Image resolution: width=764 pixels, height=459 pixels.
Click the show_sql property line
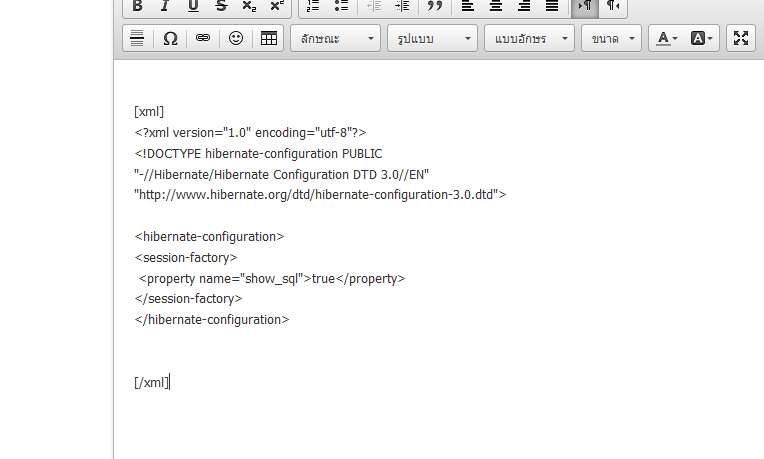pos(272,279)
